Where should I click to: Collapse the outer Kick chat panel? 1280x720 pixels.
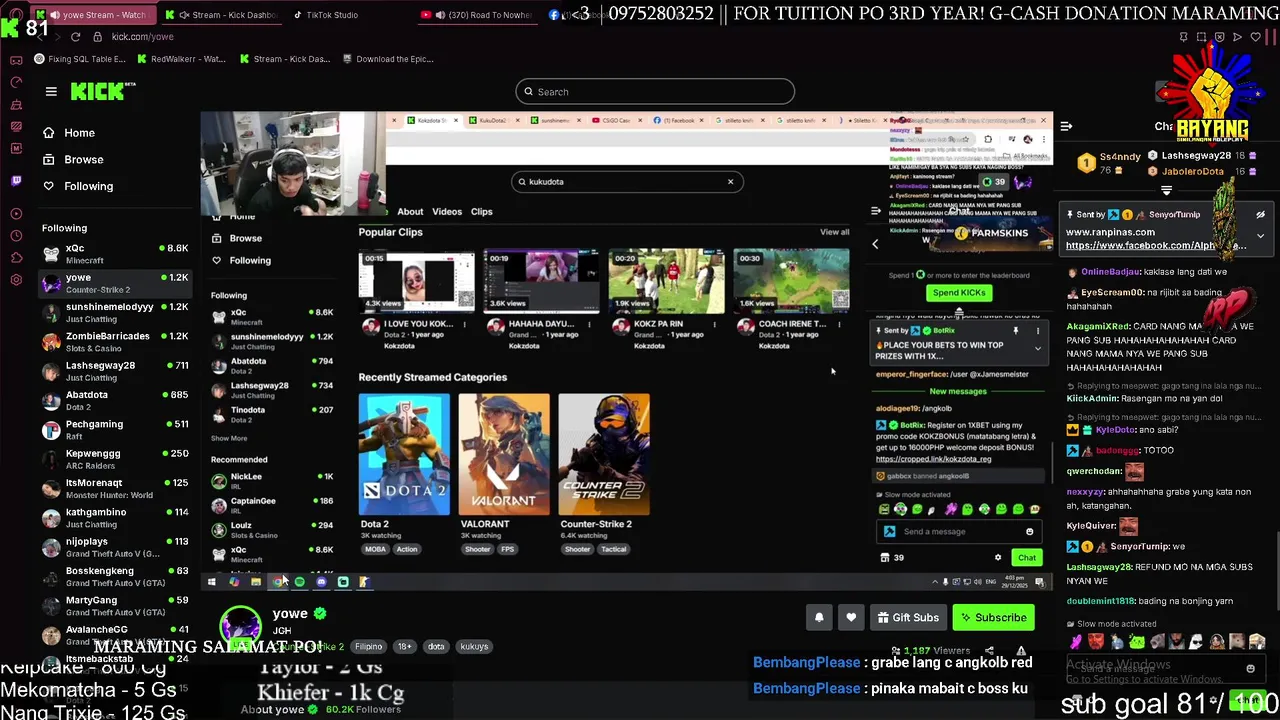(x=1066, y=126)
